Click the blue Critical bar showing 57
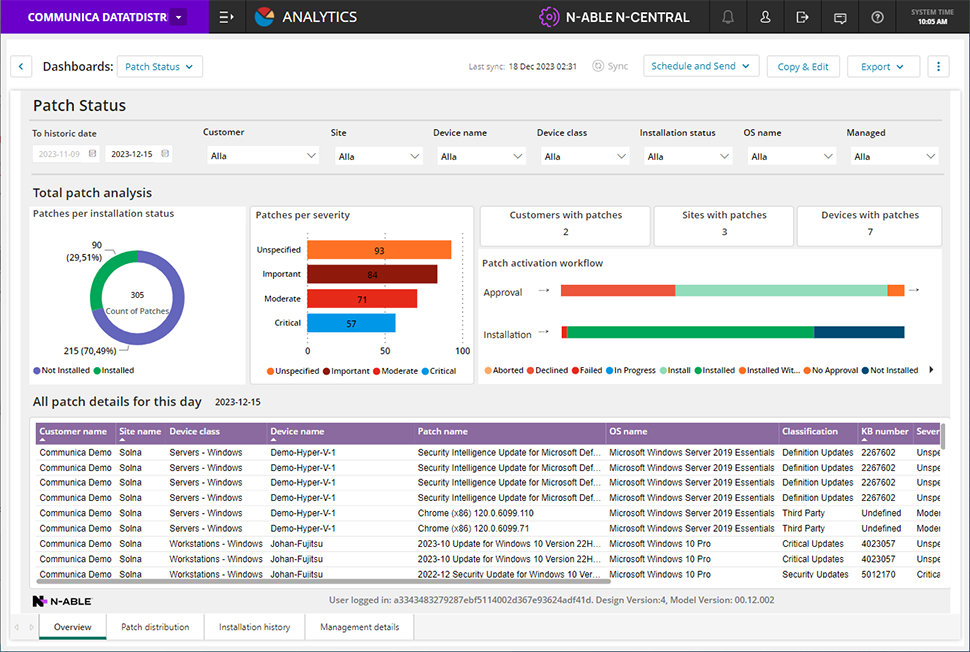This screenshot has height=652, width=970. pyautogui.click(x=351, y=323)
